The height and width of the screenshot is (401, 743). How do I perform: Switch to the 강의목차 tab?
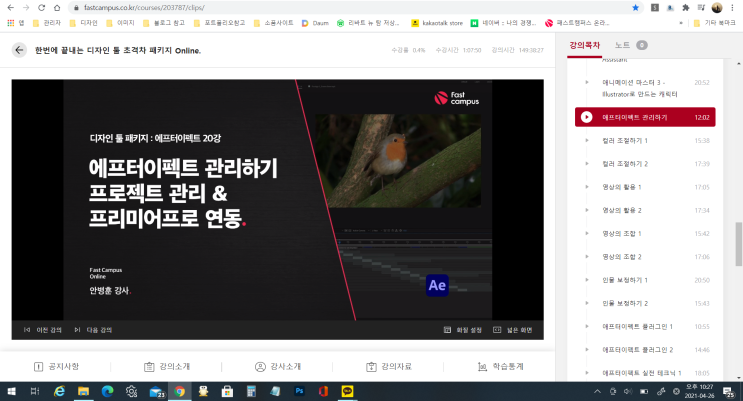[584, 45]
